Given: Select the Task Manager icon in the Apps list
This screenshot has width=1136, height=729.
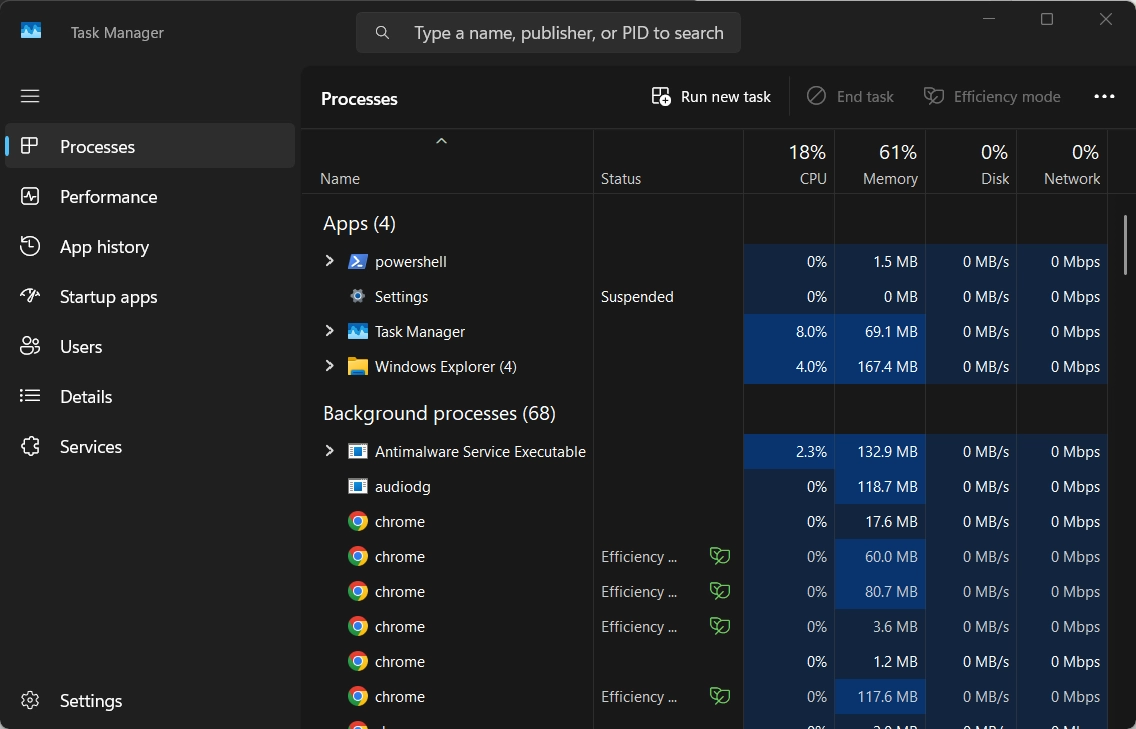Looking at the screenshot, I should point(357,331).
